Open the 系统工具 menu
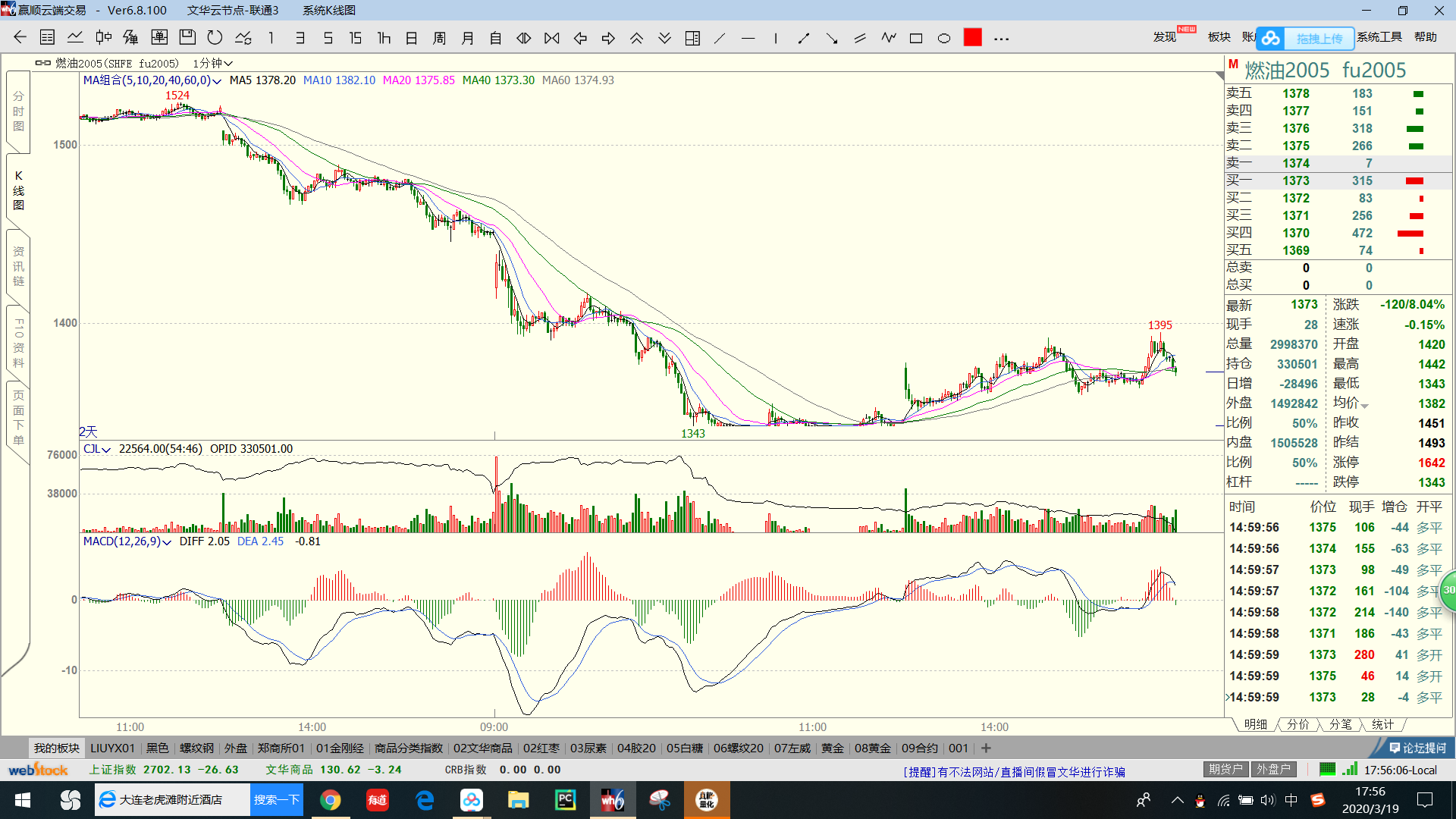Viewport: 1456px width, 819px height. 1379,37
